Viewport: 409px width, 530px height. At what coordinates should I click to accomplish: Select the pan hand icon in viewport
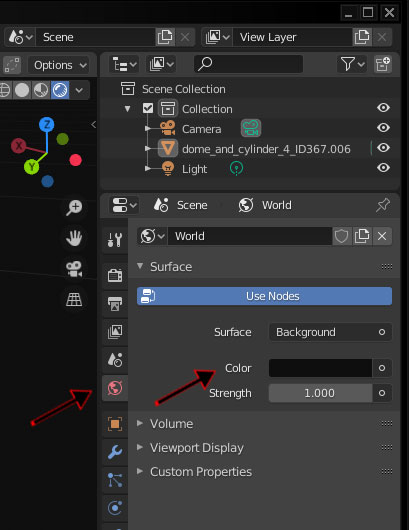[x=74, y=238]
